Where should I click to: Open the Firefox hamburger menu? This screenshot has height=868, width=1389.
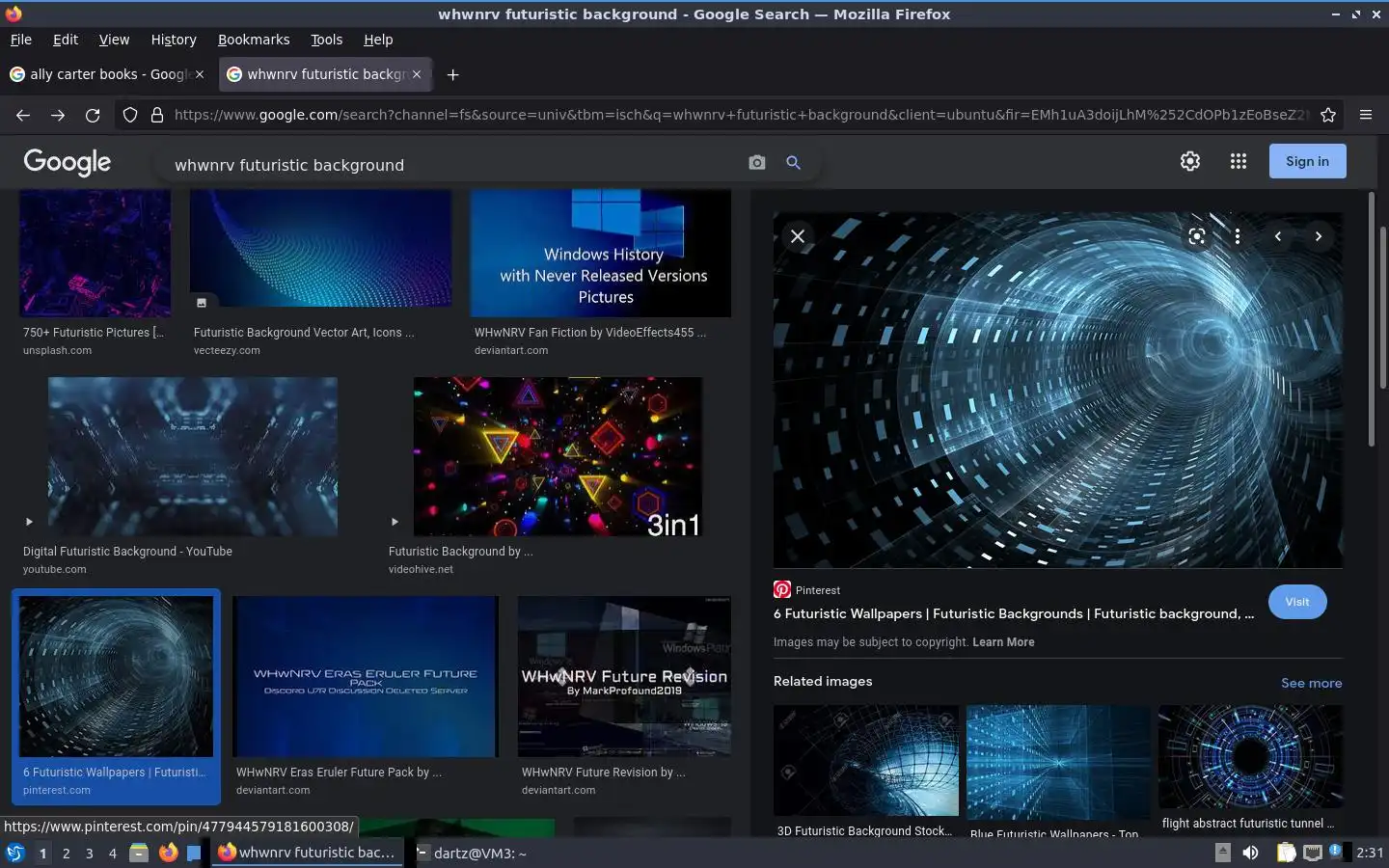coord(1366,115)
